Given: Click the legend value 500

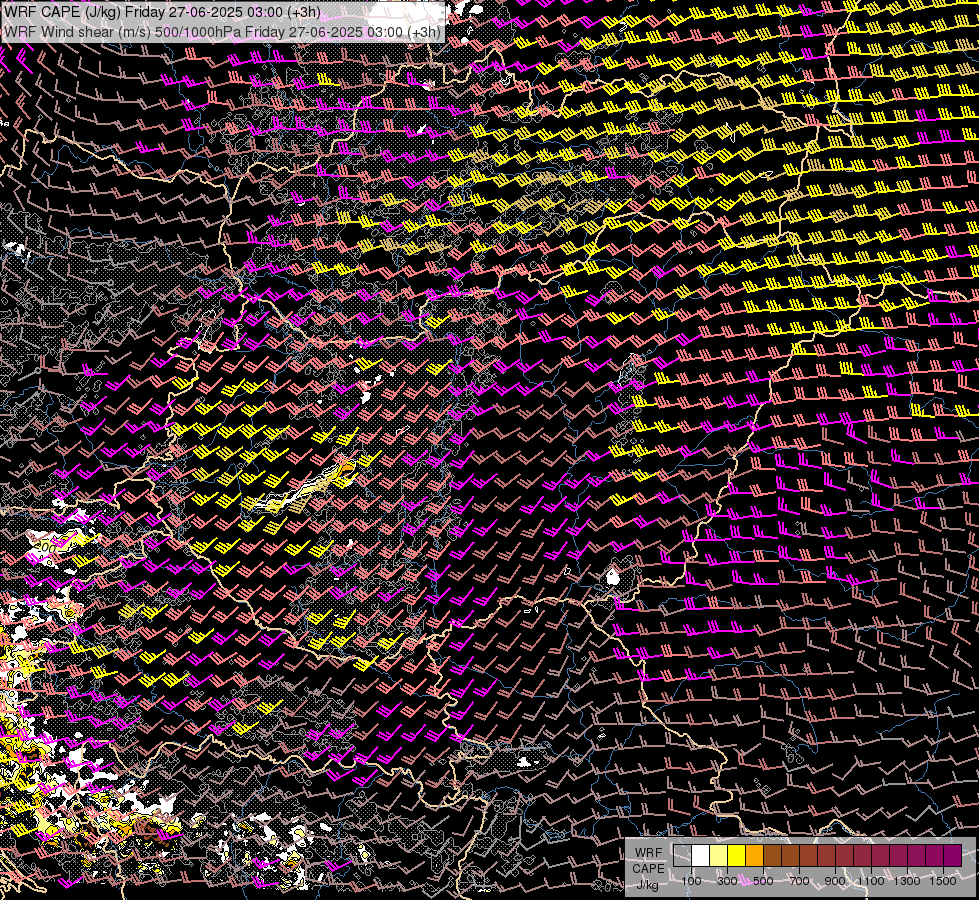Looking at the screenshot, I should pyautogui.click(x=763, y=881).
